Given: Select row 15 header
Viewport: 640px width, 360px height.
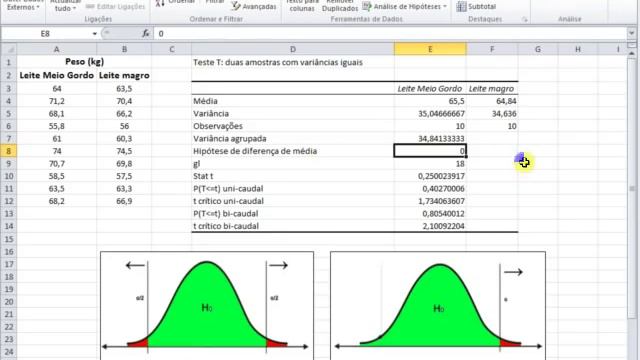Looking at the screenshot, I should pyautogui.click(x=9, y=239).
